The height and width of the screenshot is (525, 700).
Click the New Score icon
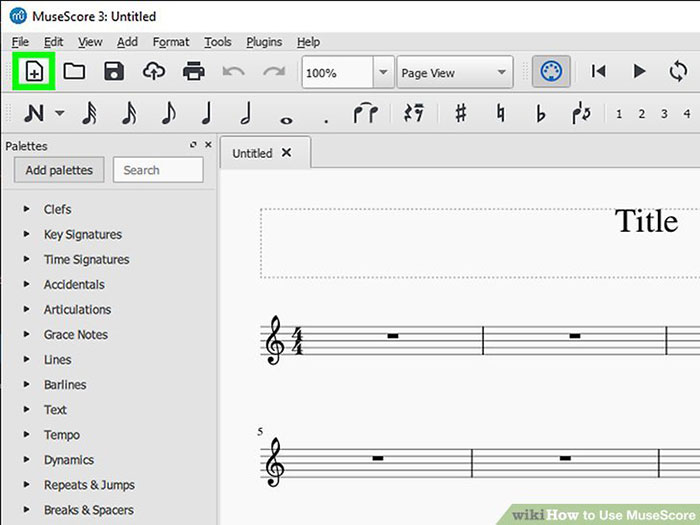click(x=35, y=72)
